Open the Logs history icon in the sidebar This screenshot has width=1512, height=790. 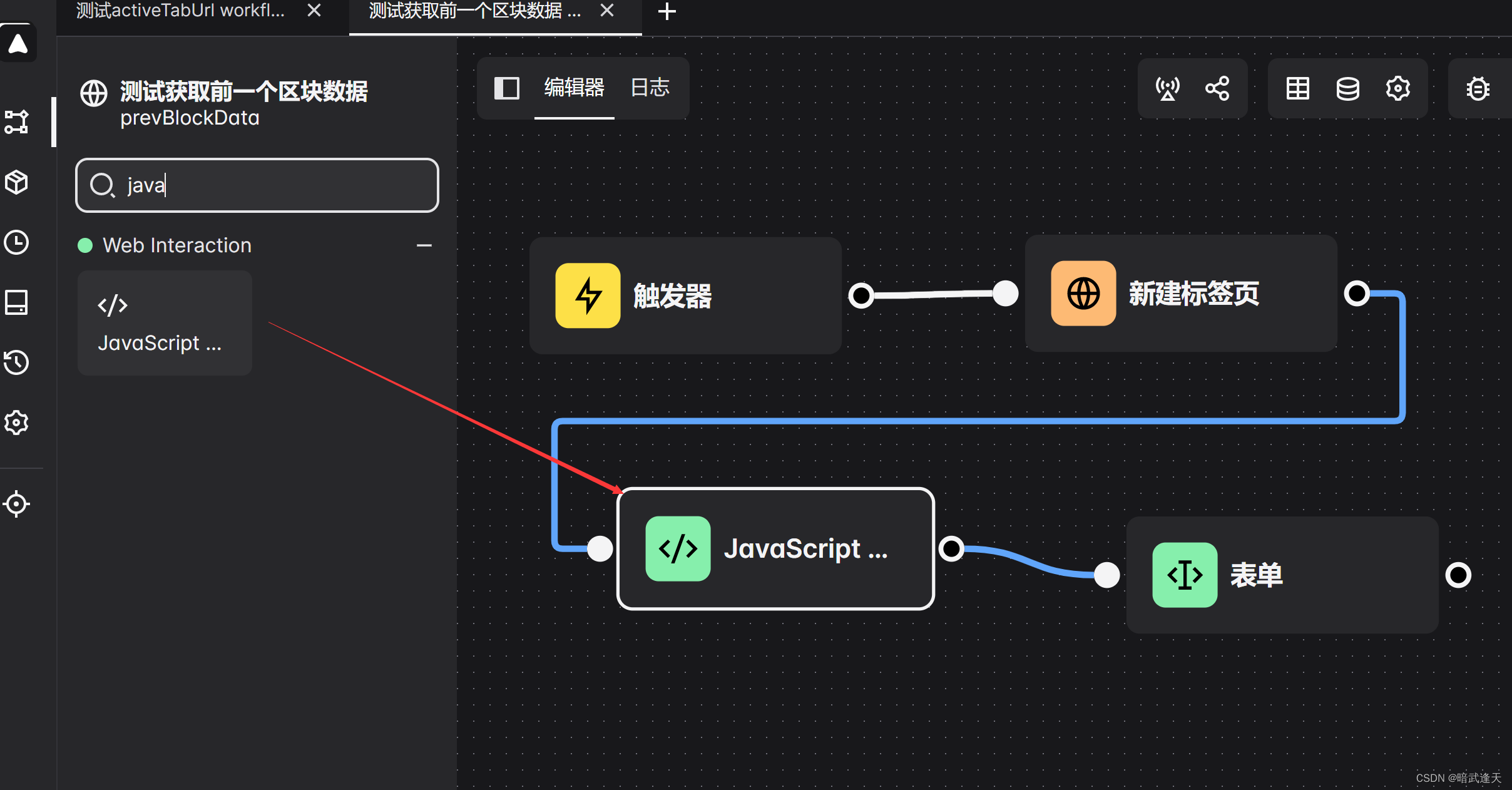coord(16,362)
